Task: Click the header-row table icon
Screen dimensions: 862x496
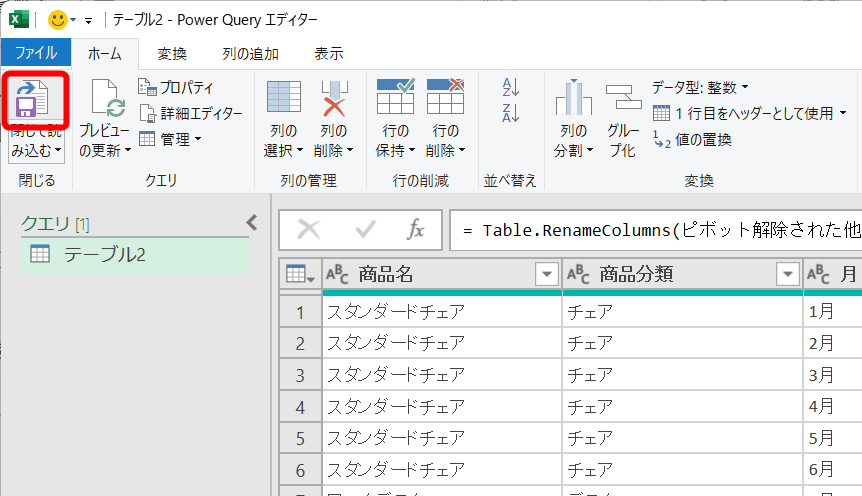Action: pos(661,113)
